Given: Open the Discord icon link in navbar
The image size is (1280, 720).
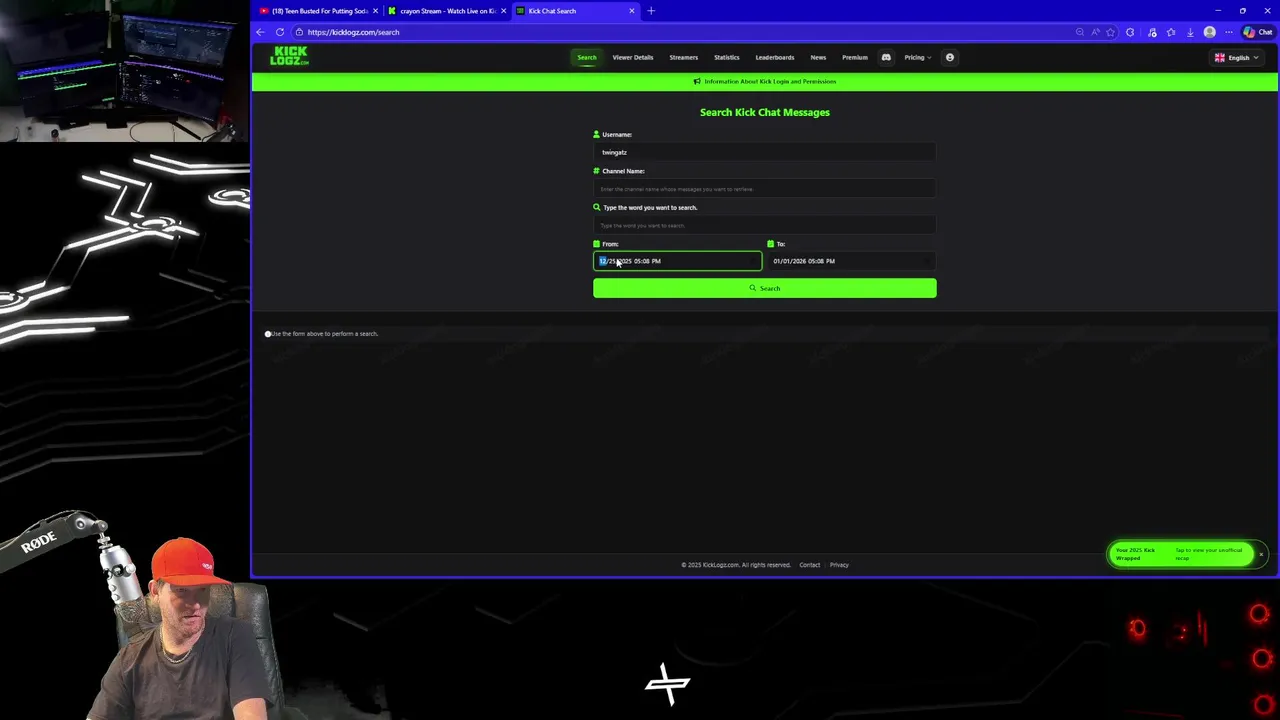Looking at the screenshot, I should (886, 57).
